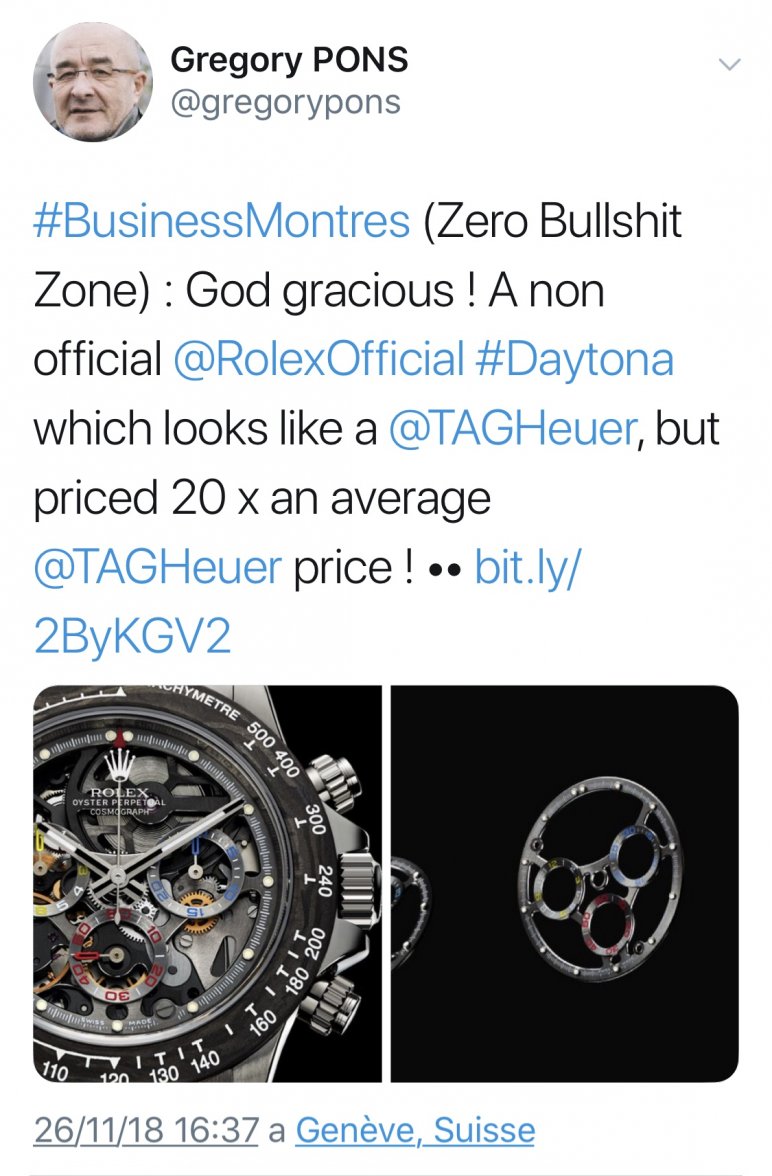Screen dimensions: 772x1176
Task: Visit the @RolexOfficial mention
Action: [x=319, y=359]
